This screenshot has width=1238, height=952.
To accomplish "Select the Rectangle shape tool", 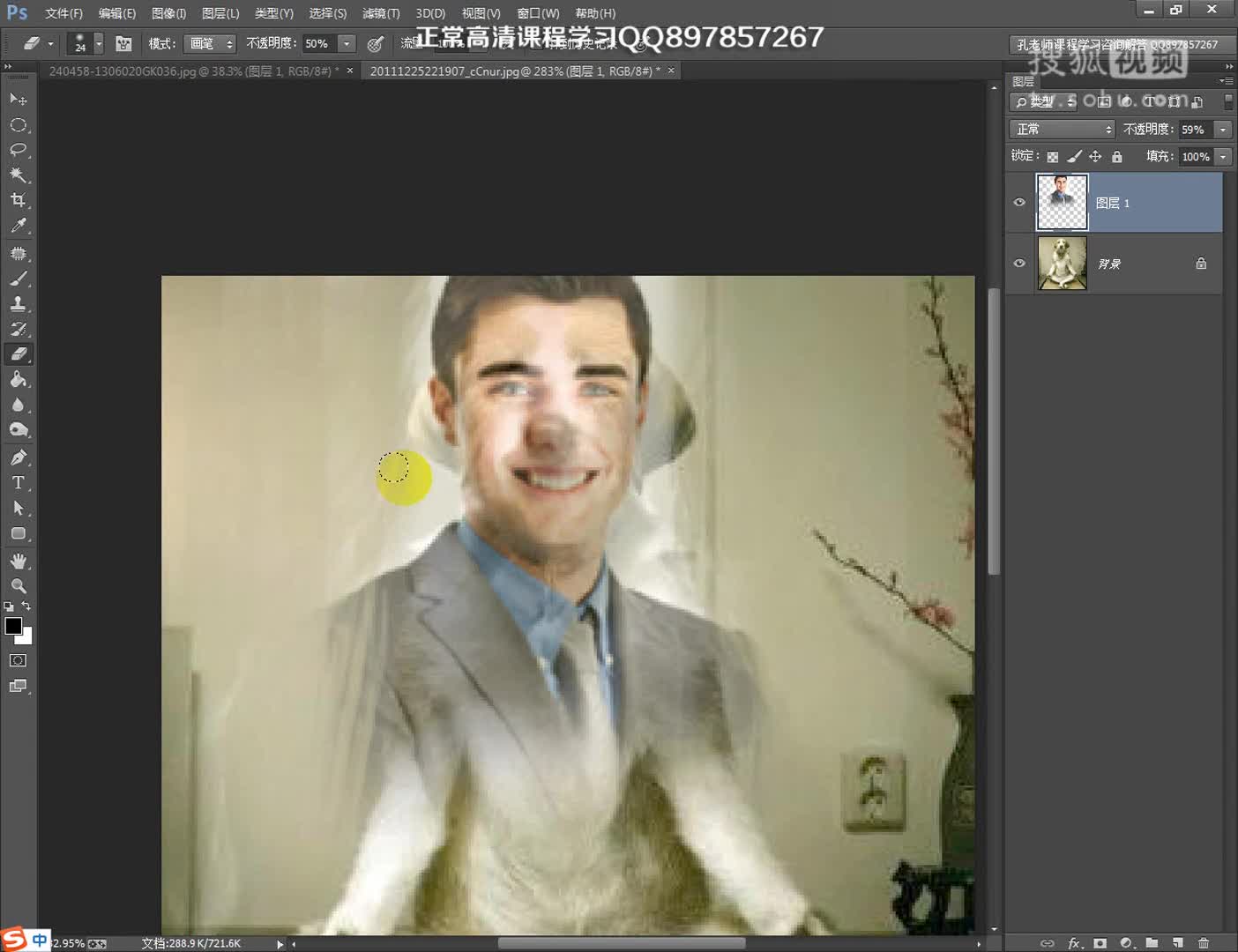I will (x=18, y=533).
